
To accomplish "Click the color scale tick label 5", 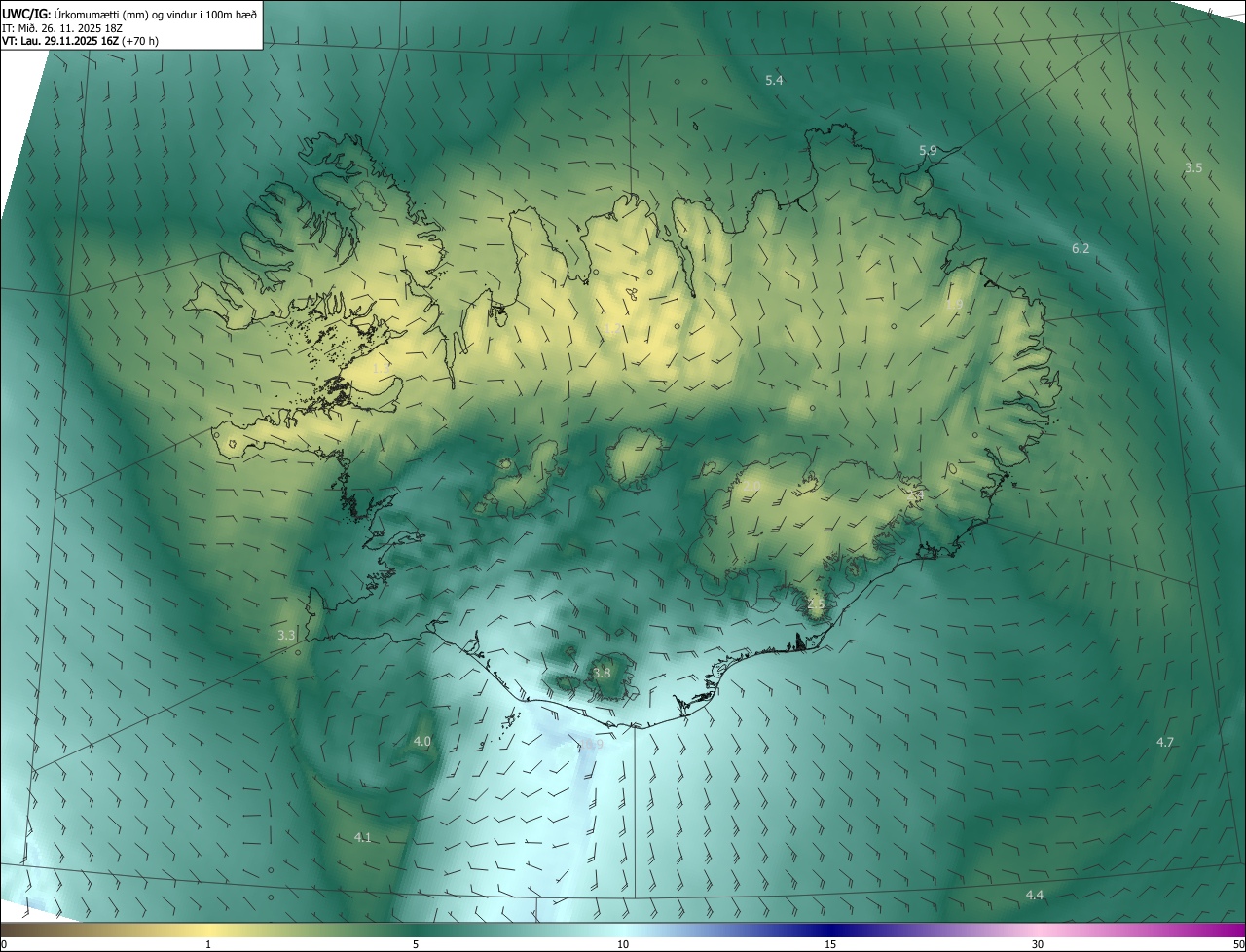I will (416, 944).
